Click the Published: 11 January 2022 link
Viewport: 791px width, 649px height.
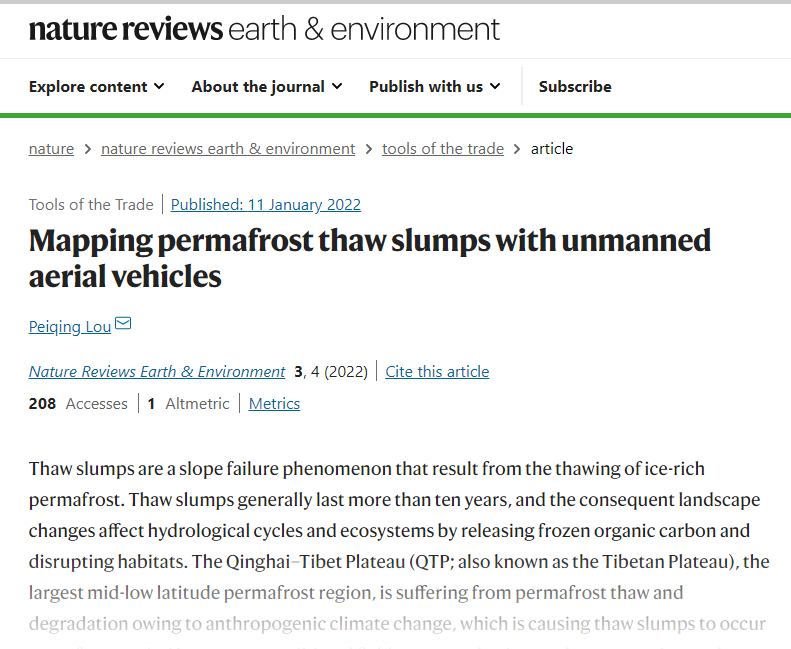point(266,205)
